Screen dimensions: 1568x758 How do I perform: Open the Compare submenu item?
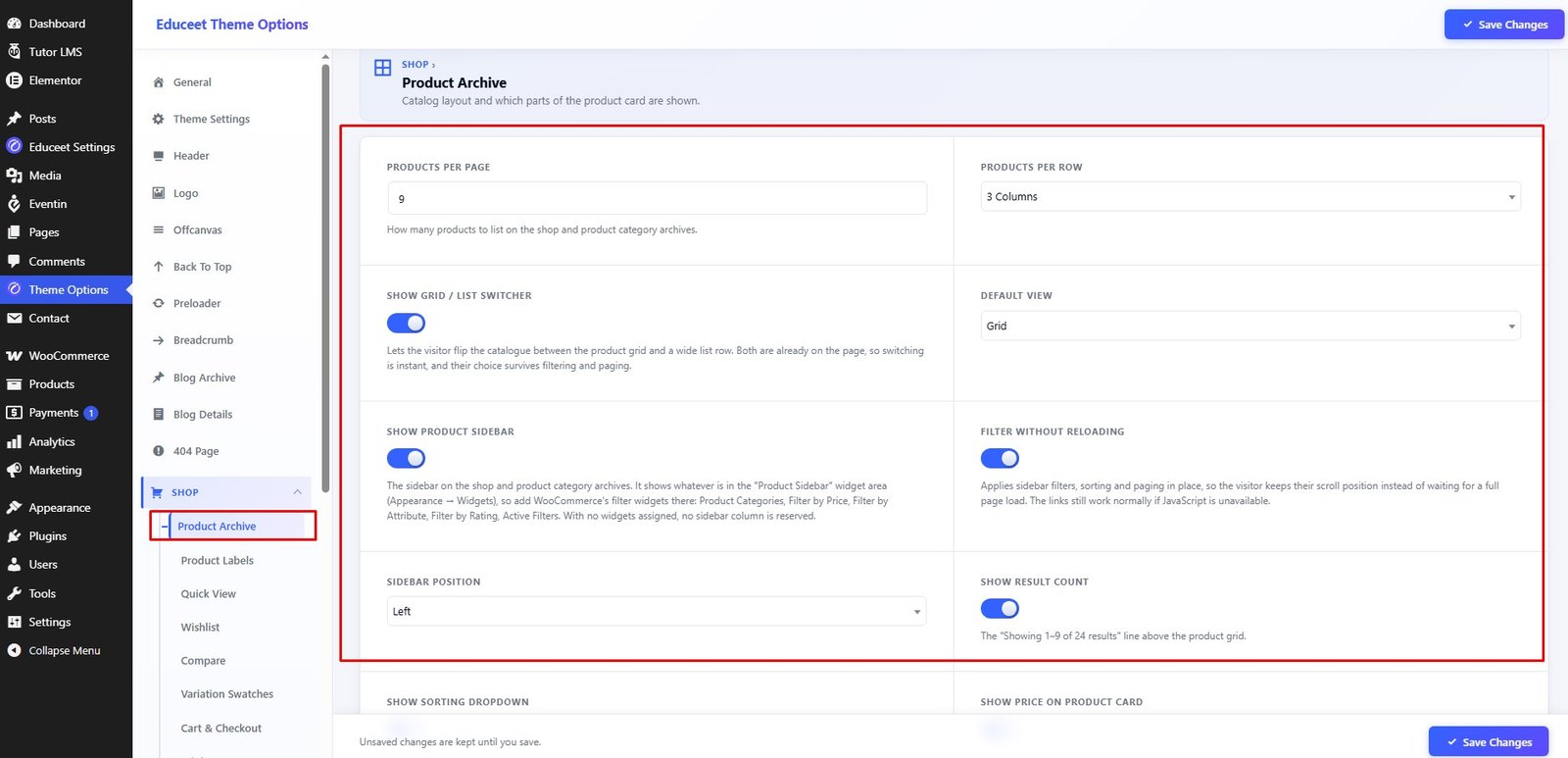[203, 661]
